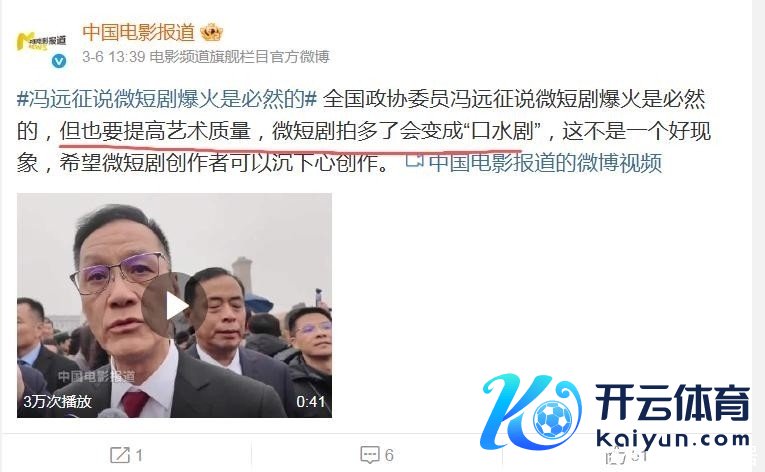The image size is (765, 472).
Task: Open the 中国电影报道的微博视频 link
Action: (545, 163)
